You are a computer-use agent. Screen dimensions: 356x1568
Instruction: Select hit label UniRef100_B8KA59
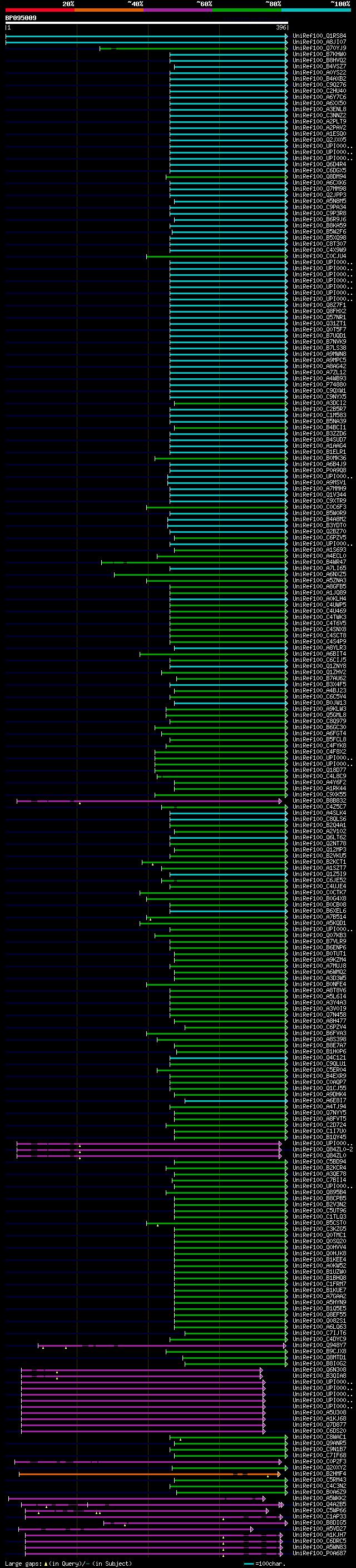[x=319, y=225]
